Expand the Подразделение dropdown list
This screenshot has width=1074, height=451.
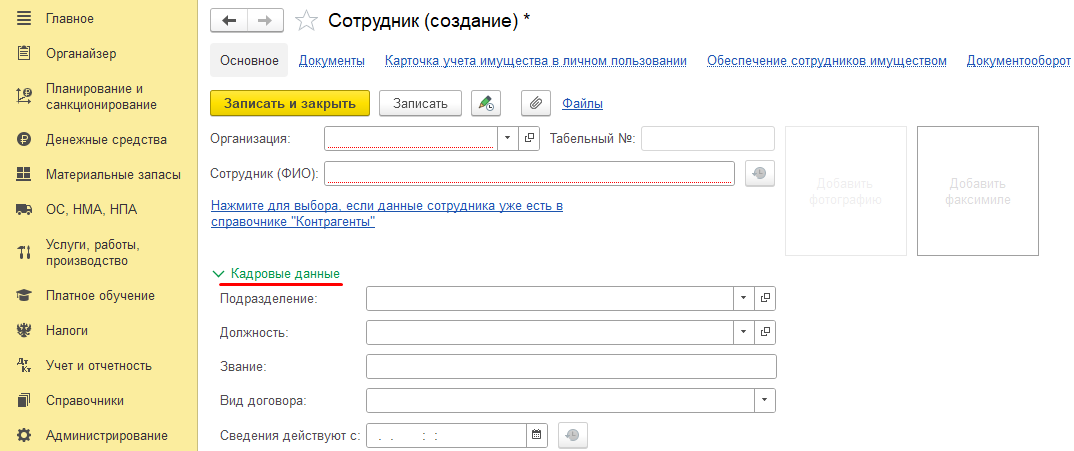click(x=744, y=298)
